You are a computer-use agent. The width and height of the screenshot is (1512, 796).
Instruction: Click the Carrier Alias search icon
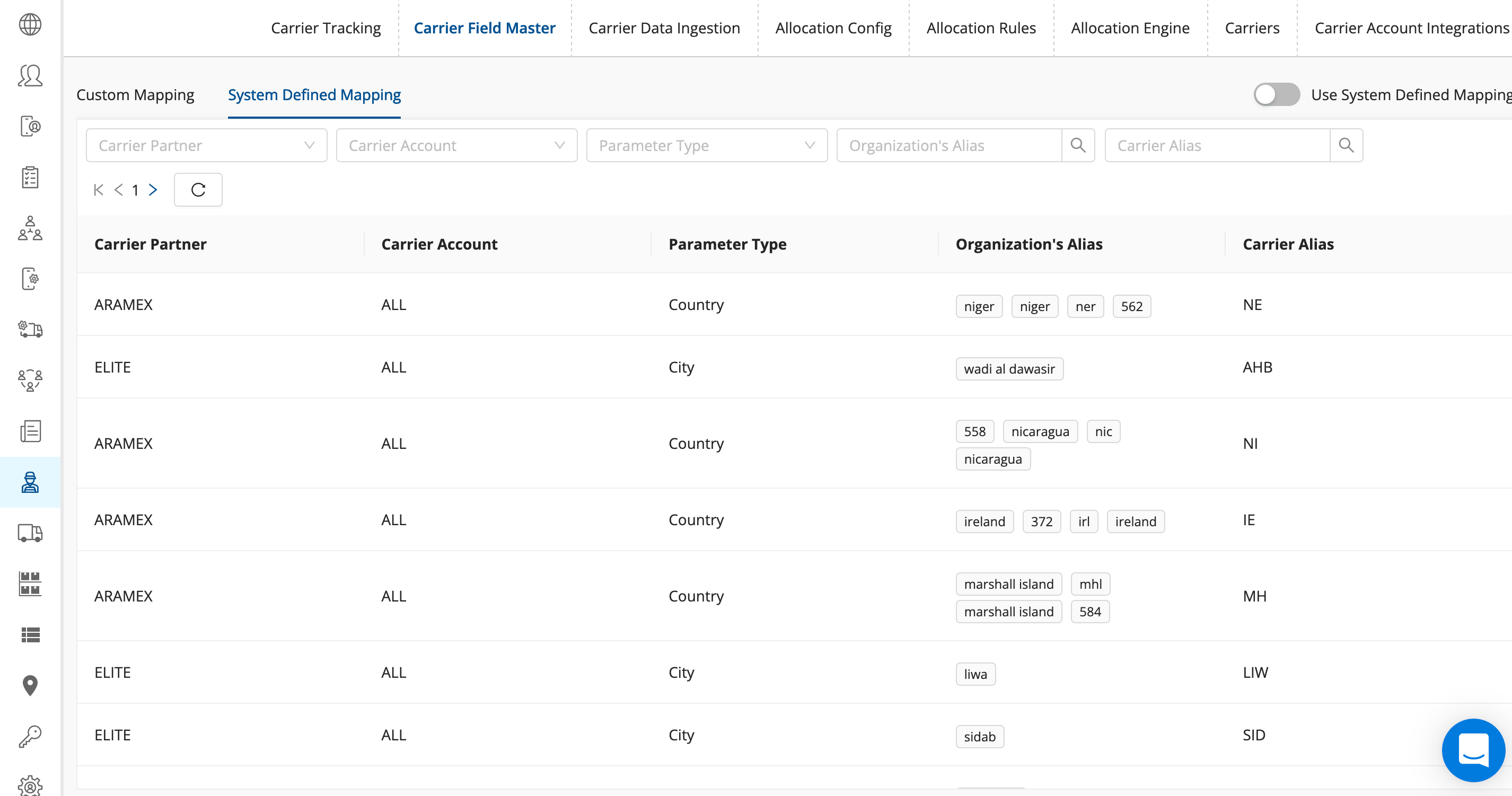point(1346,145)
